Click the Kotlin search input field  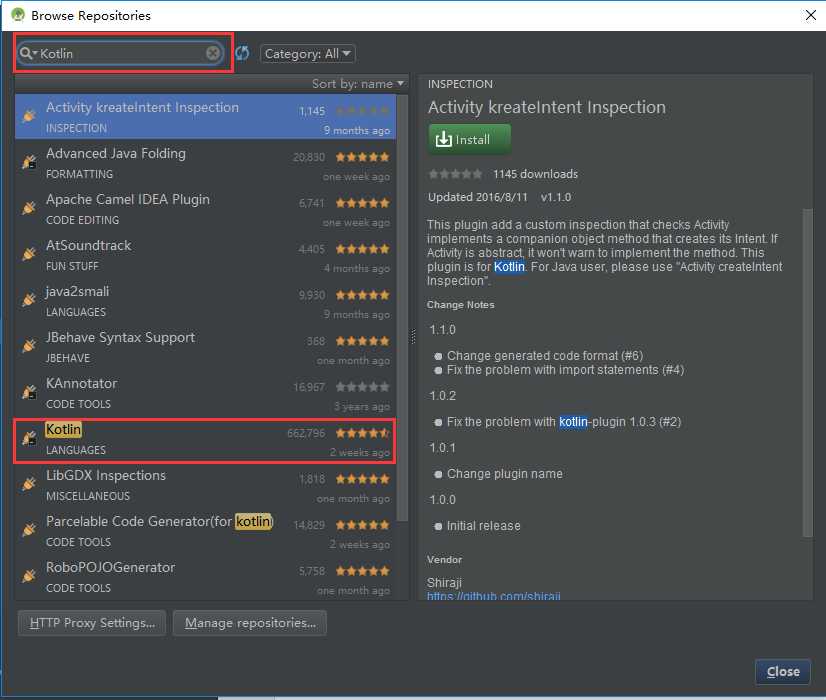point(121,53)
